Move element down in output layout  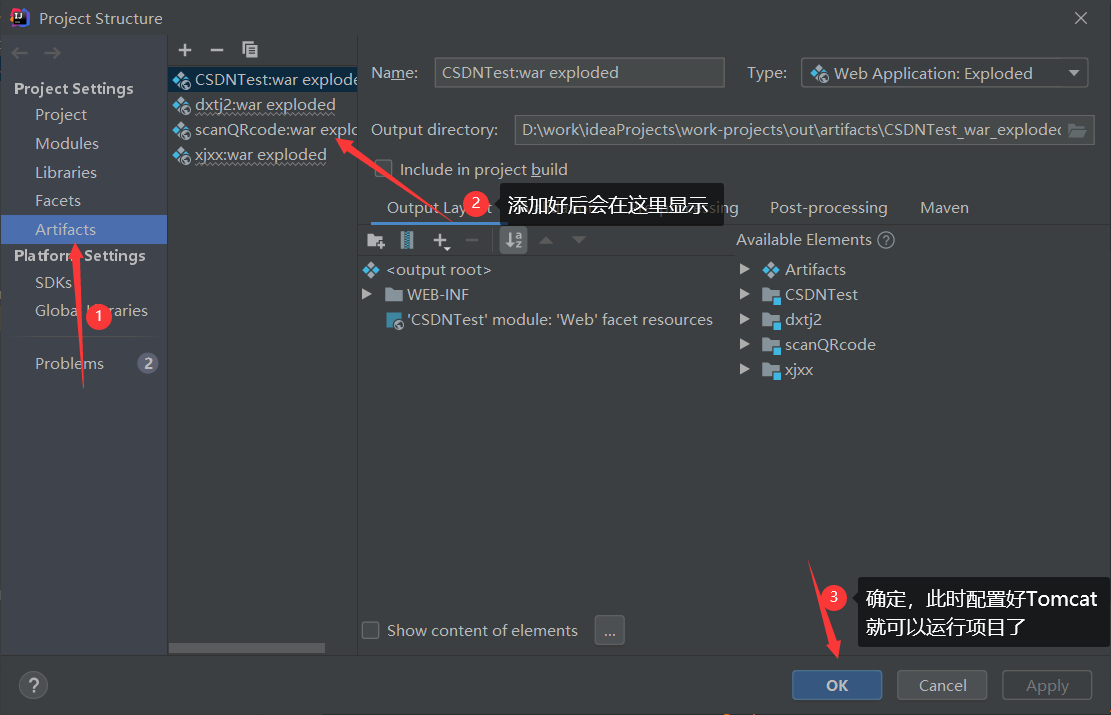tap(579, 240)
